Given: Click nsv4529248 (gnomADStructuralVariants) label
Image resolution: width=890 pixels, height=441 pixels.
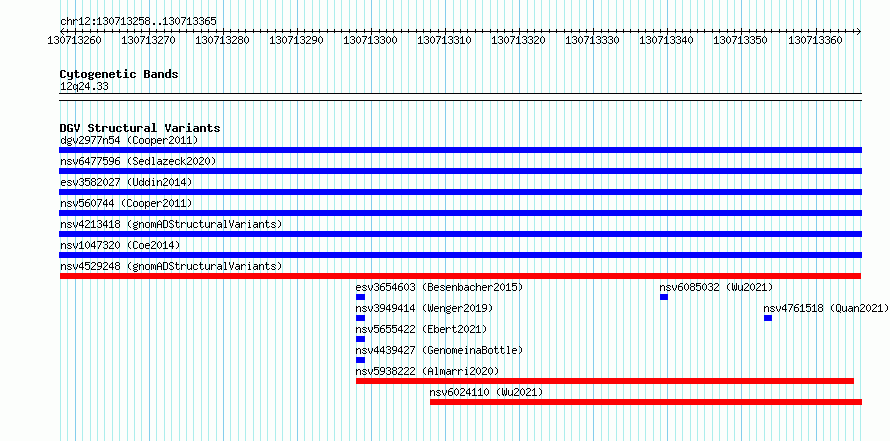Looking at the screenshot, I should pyautogui.click(x=171, y=266).
